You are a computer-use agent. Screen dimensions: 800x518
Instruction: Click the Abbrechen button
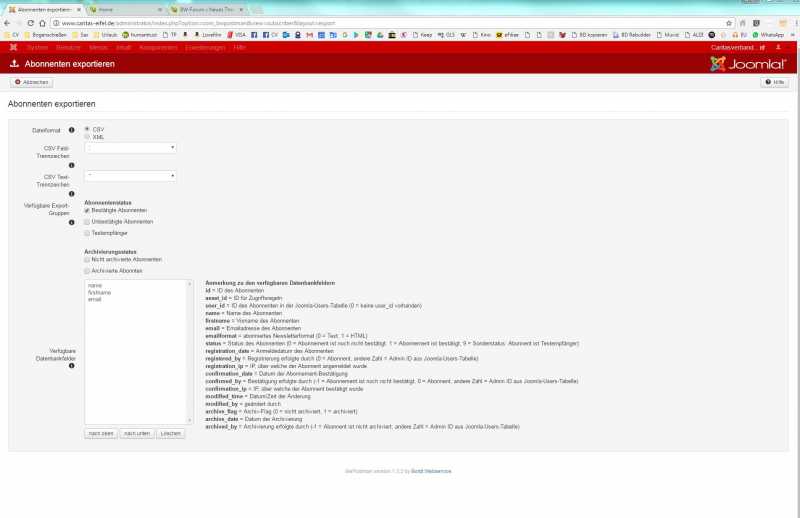[x=32, y=82]
